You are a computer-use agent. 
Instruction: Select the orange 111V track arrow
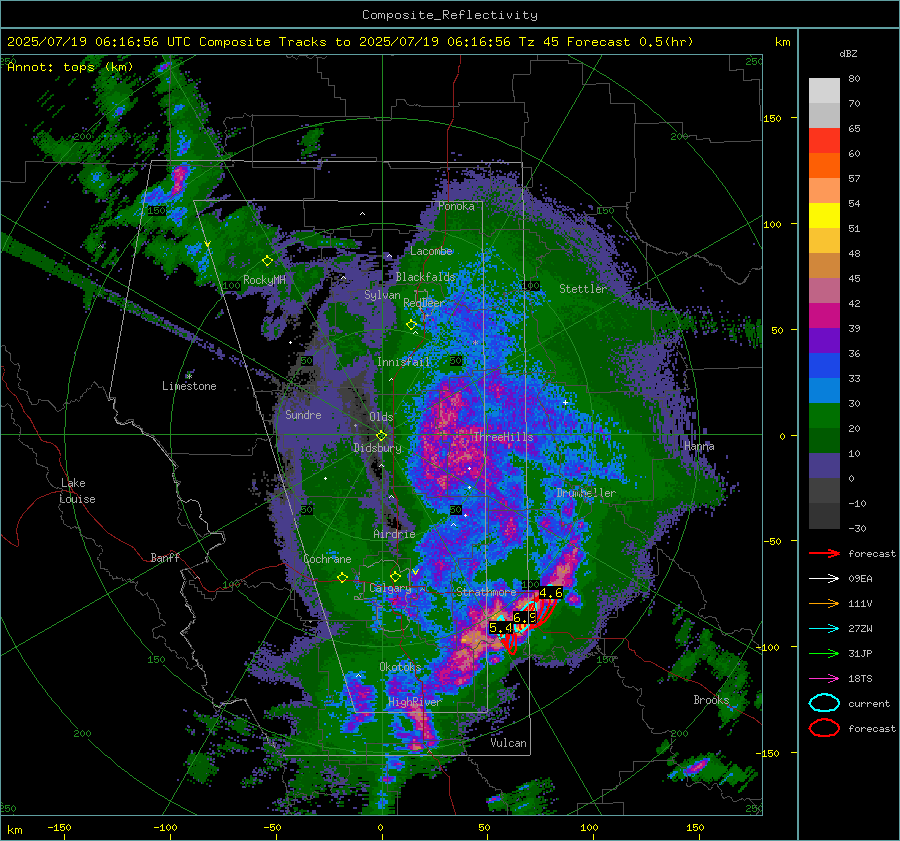click(824, 603)
